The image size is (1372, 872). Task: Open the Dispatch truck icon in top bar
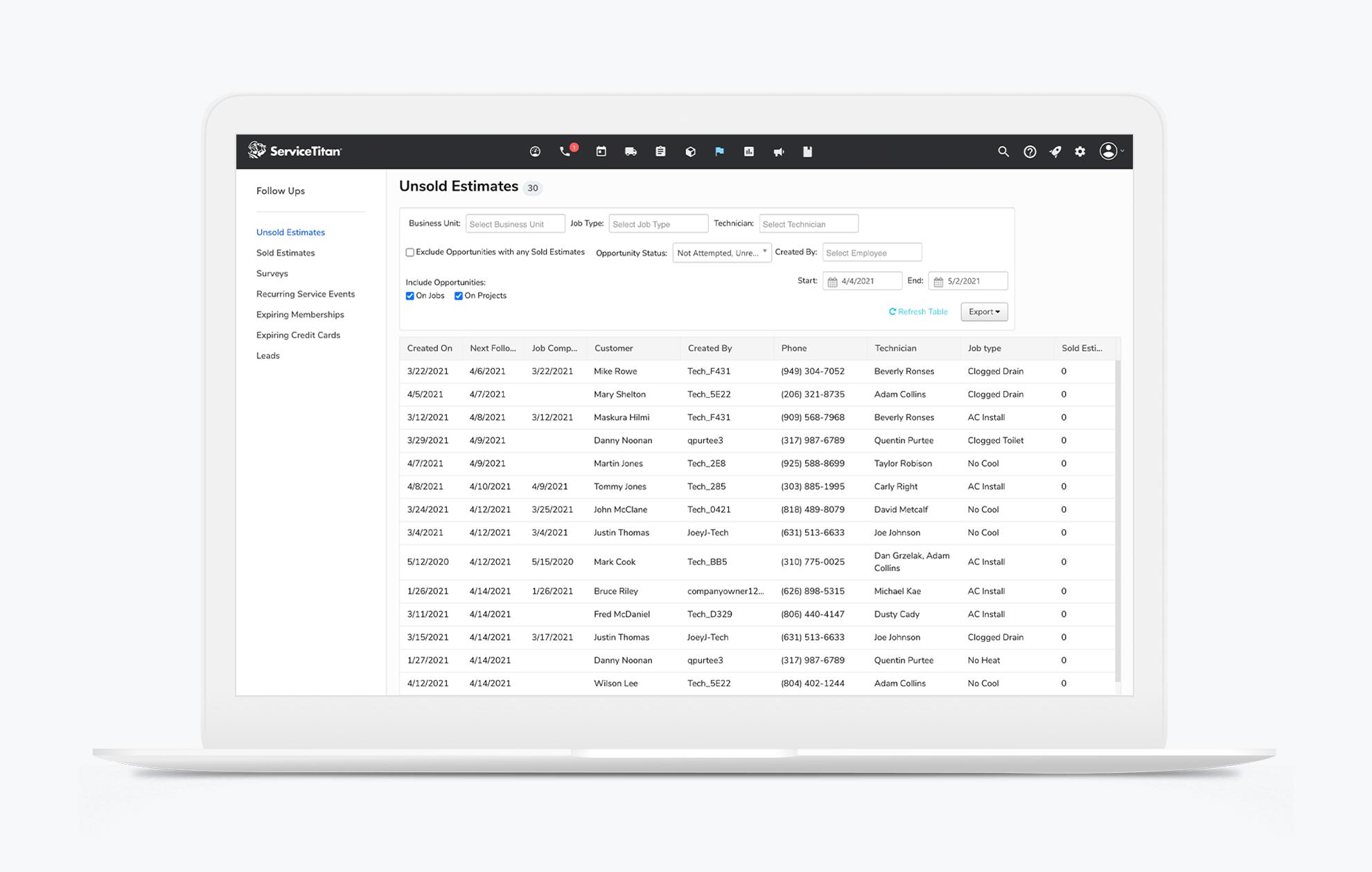[x=630, y=151]
